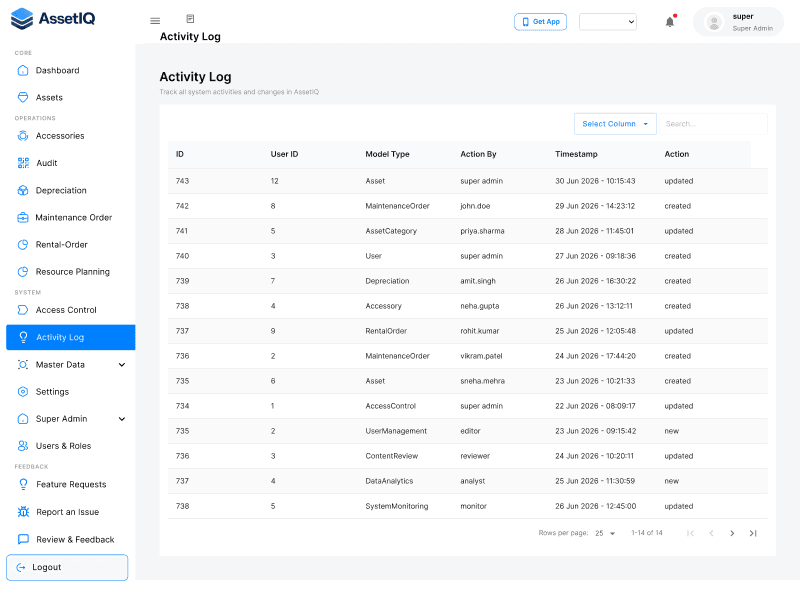The height and width of the screenshot is (593, 800).
Task: Click the AssetIQ logo
Action: (x=53, y=19)
